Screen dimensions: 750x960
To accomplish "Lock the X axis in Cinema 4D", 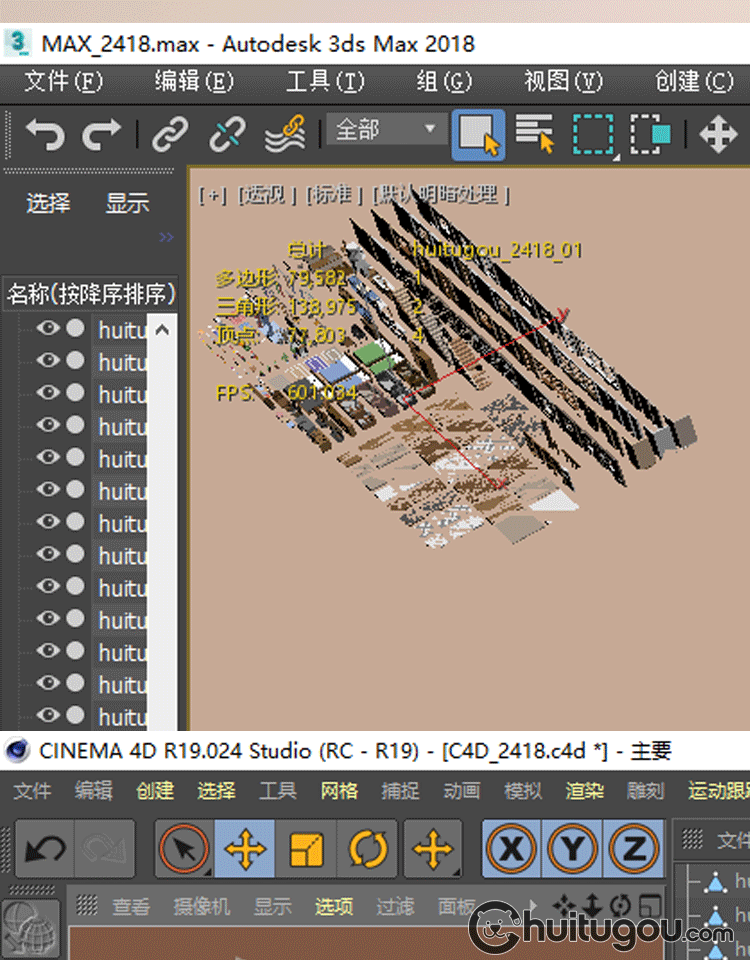I will pyautogui.click(x=511, y=849).
